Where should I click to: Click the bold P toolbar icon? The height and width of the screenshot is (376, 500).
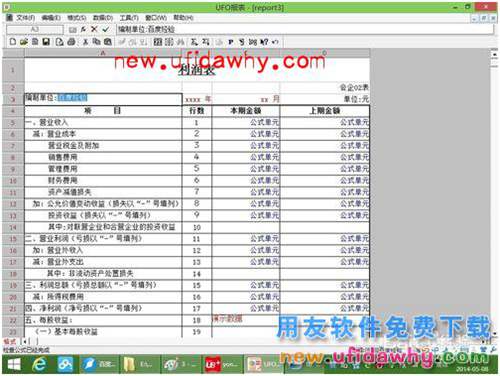[230, 42]
